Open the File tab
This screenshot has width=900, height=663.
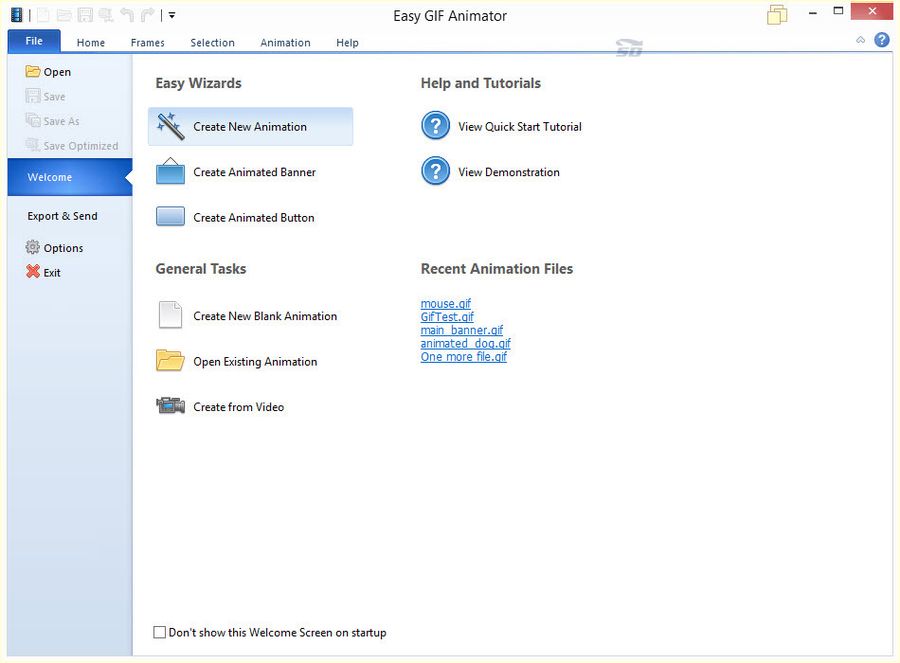tap(34, 41)
